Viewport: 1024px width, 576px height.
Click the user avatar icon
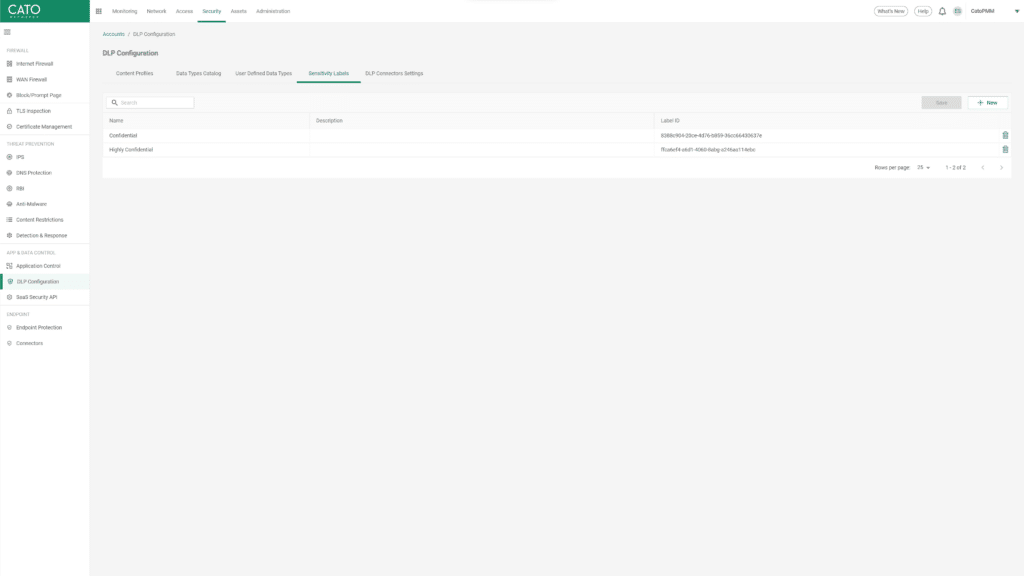pyautogui.click(x=957, y=11)
